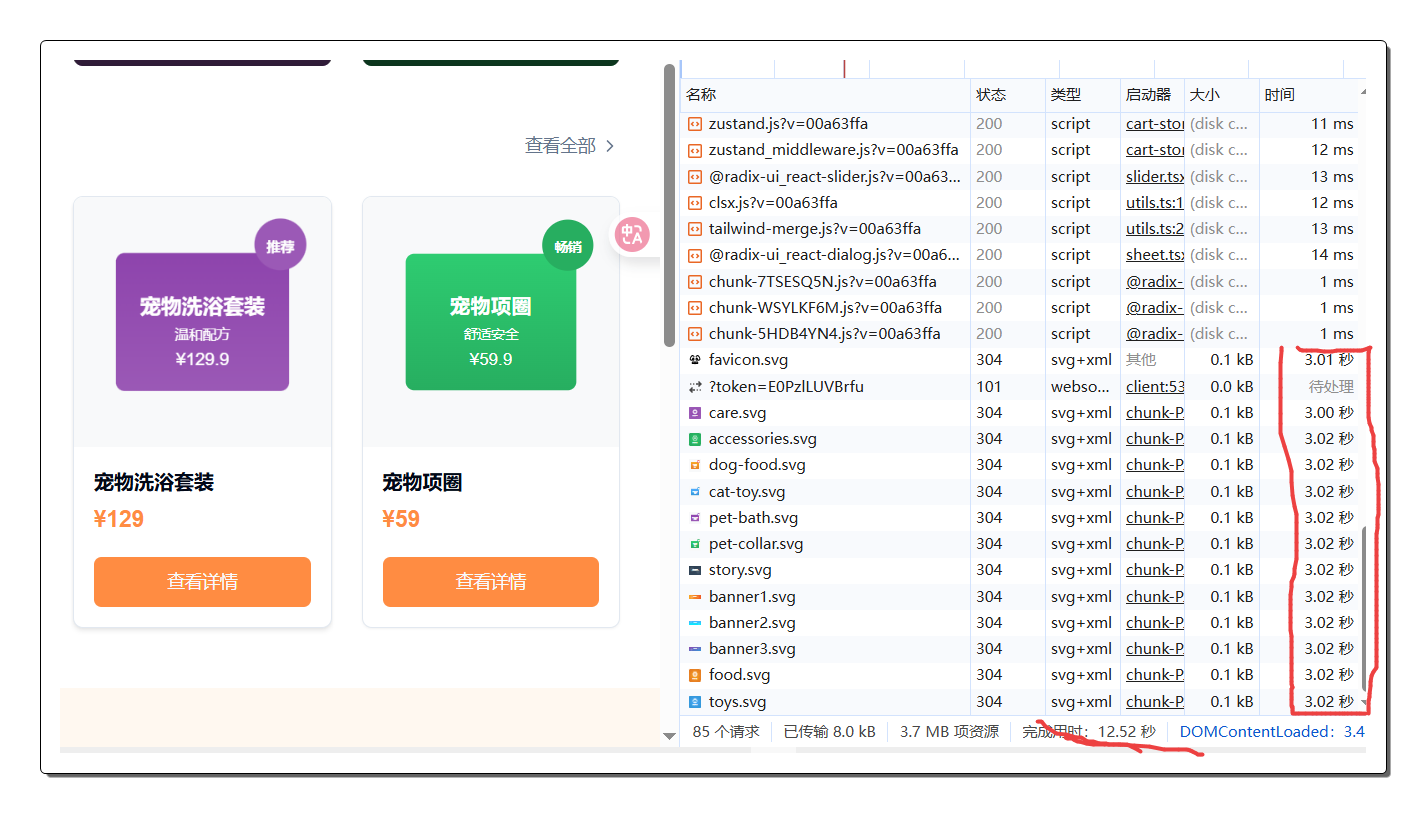The width and height of the screenshot is (1426, 813).
Task: Sort by 状态 column header
Action: [x=1008, y=95]
